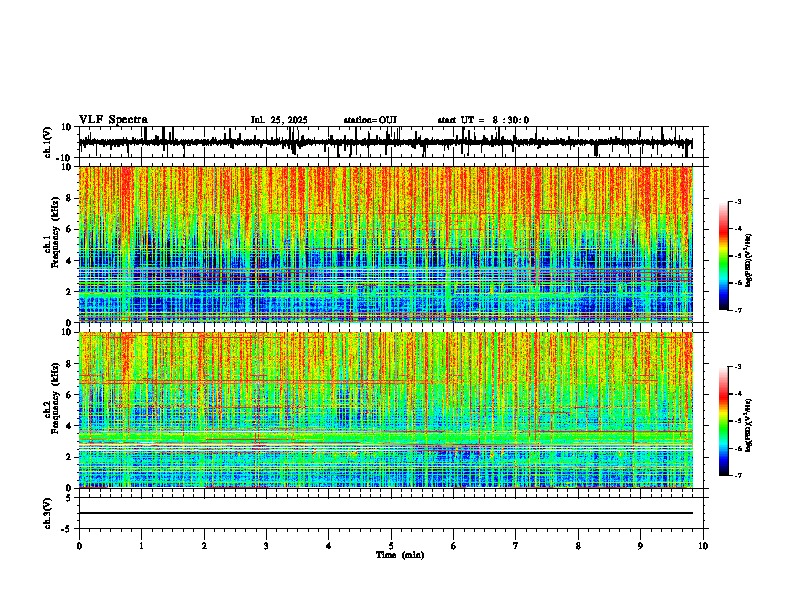Click inside the ch.1 spectrogram panel

[x=386, y=244]
